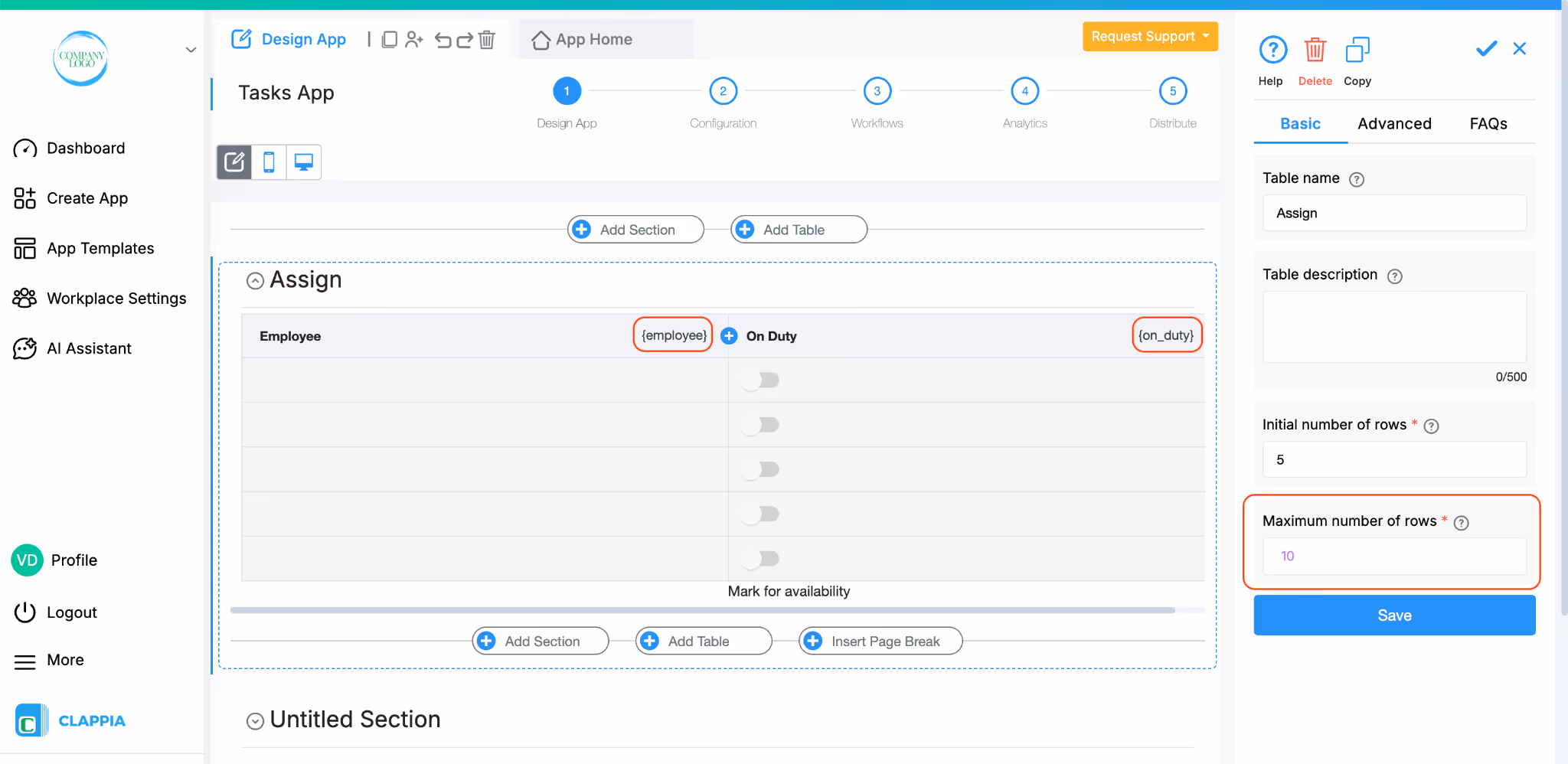Click the Redo arrow icon
The height and width of the screenshot is (764, 1568).
pyautogui.click(x=465, y=40)
